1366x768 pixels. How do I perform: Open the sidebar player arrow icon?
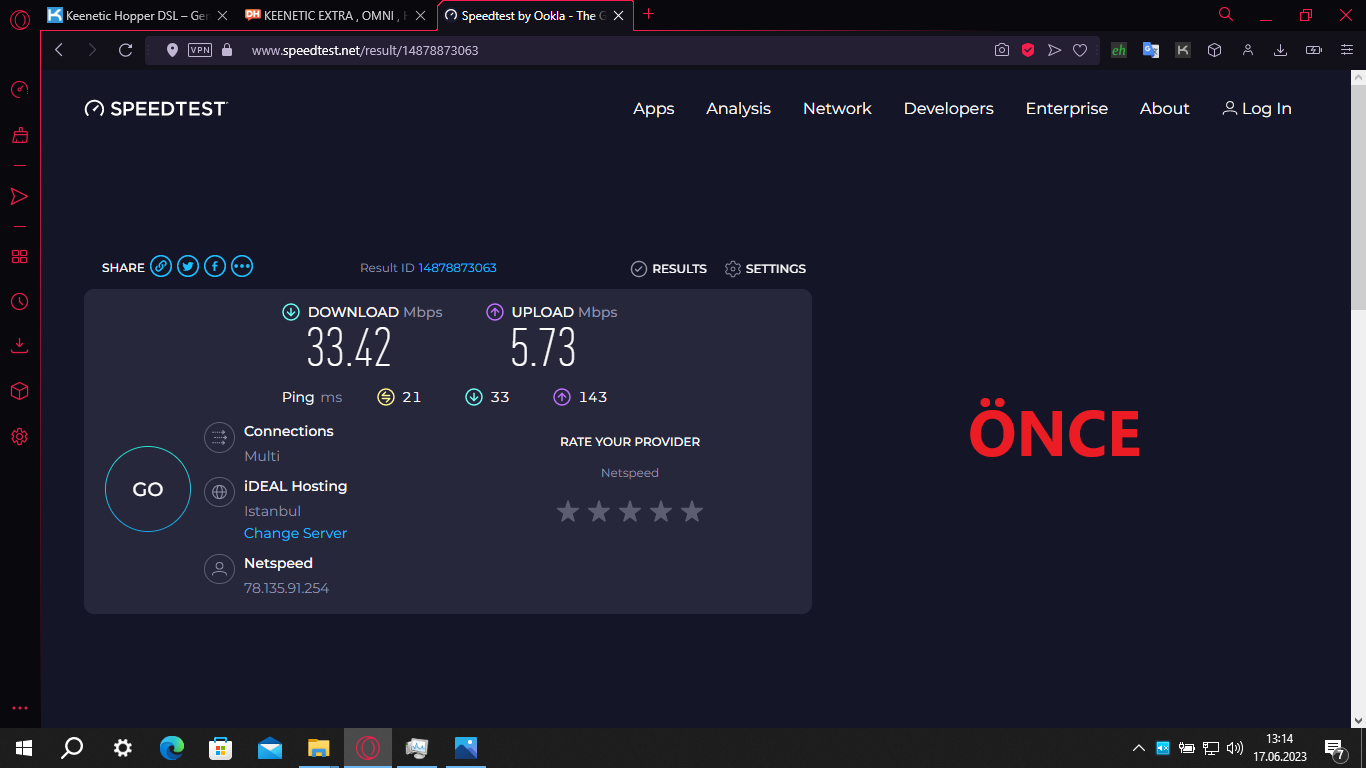click(x=19, y=196)
